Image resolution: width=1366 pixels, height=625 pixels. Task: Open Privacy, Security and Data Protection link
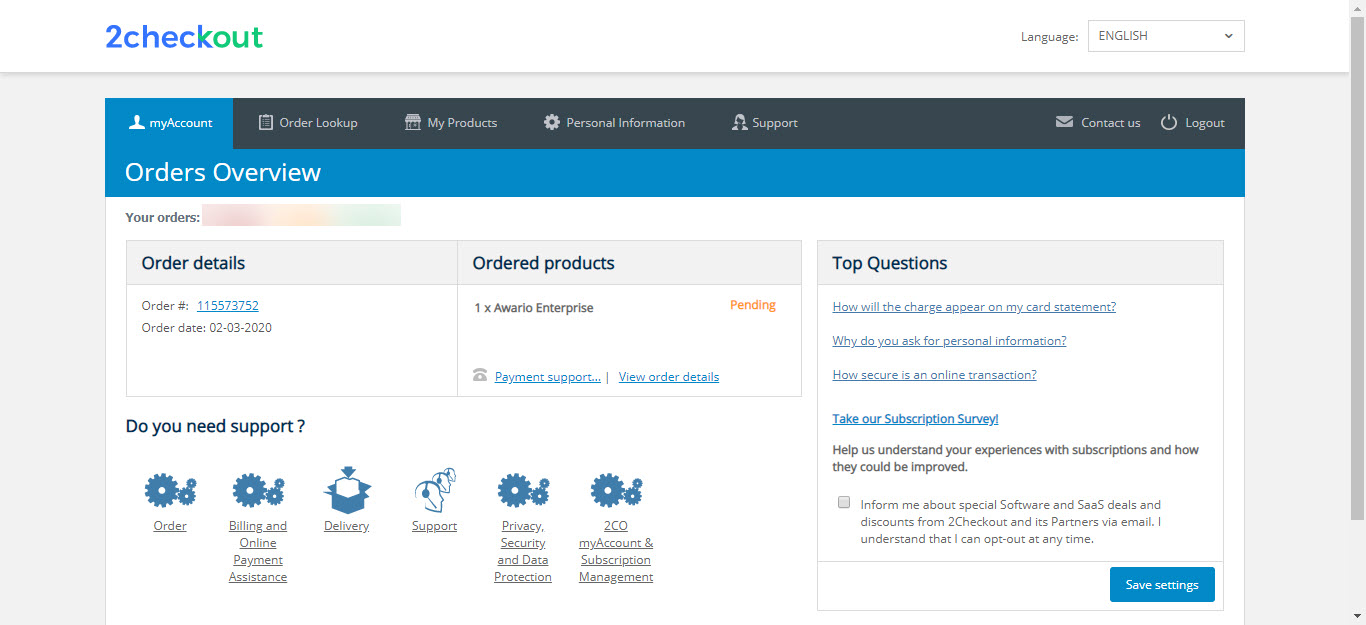click(x=523, y=551)
